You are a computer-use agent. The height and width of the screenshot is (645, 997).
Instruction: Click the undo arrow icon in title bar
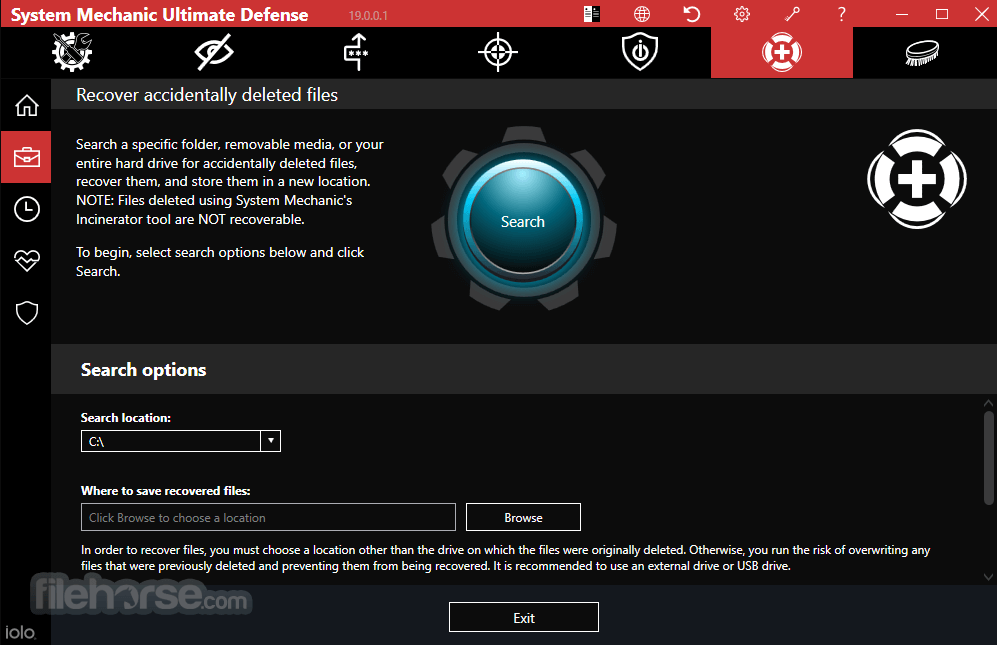tap(692, 14)
